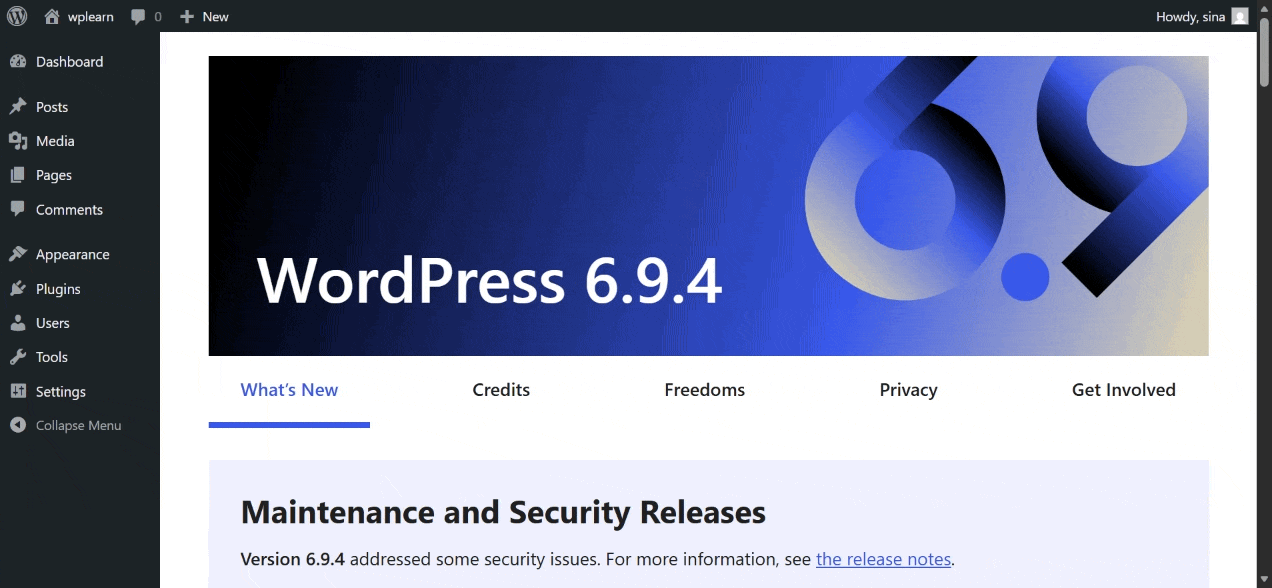Select the Posts pin icon in the sidebar
This screenshot has width=1272, height=588.
click(17, 106)
